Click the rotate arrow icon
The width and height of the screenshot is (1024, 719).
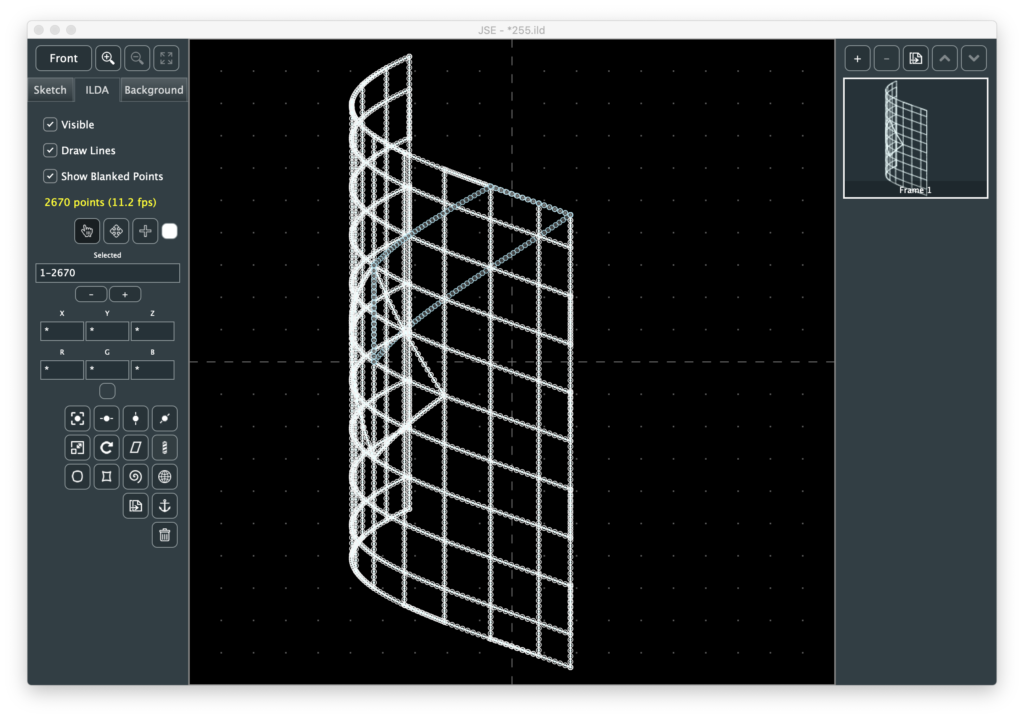point(106,447)
